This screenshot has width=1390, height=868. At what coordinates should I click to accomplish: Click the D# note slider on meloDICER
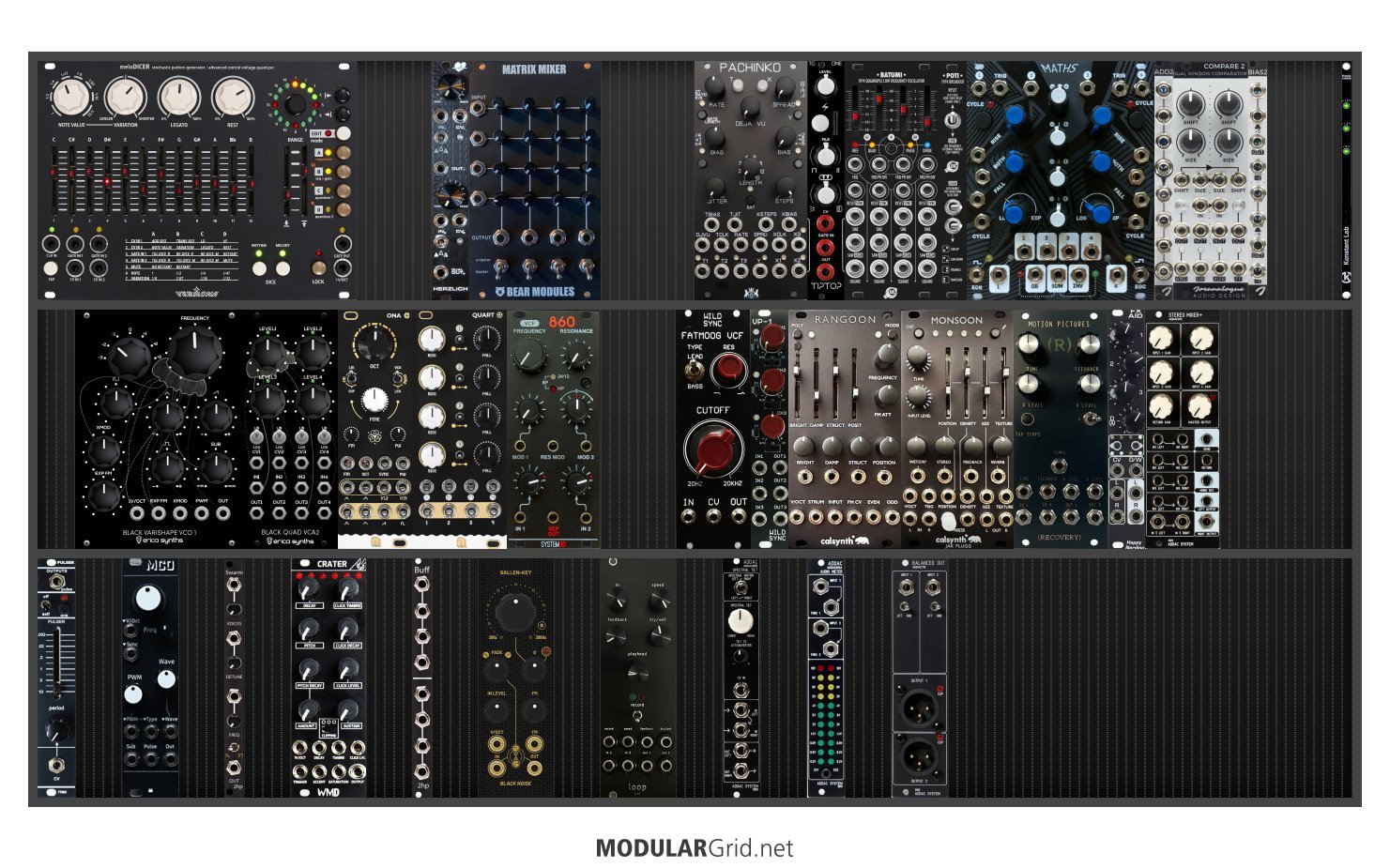[107, 181]
